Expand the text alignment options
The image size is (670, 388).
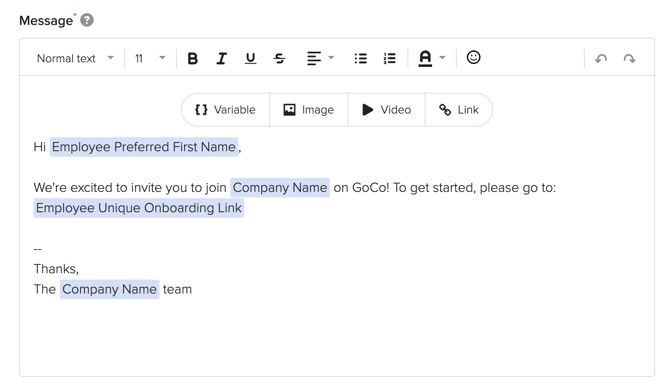[x=320, y=58]
